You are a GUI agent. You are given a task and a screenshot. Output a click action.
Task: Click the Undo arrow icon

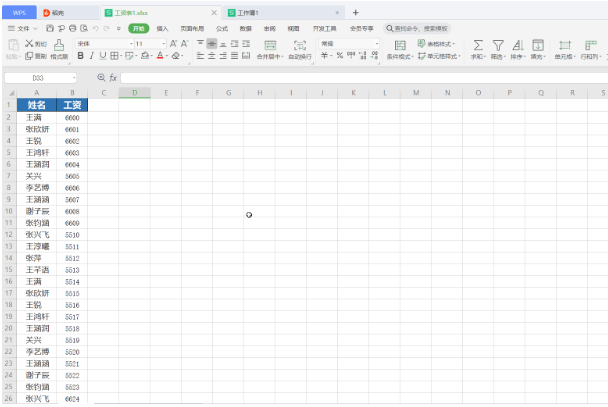click(x=95, y=28)
